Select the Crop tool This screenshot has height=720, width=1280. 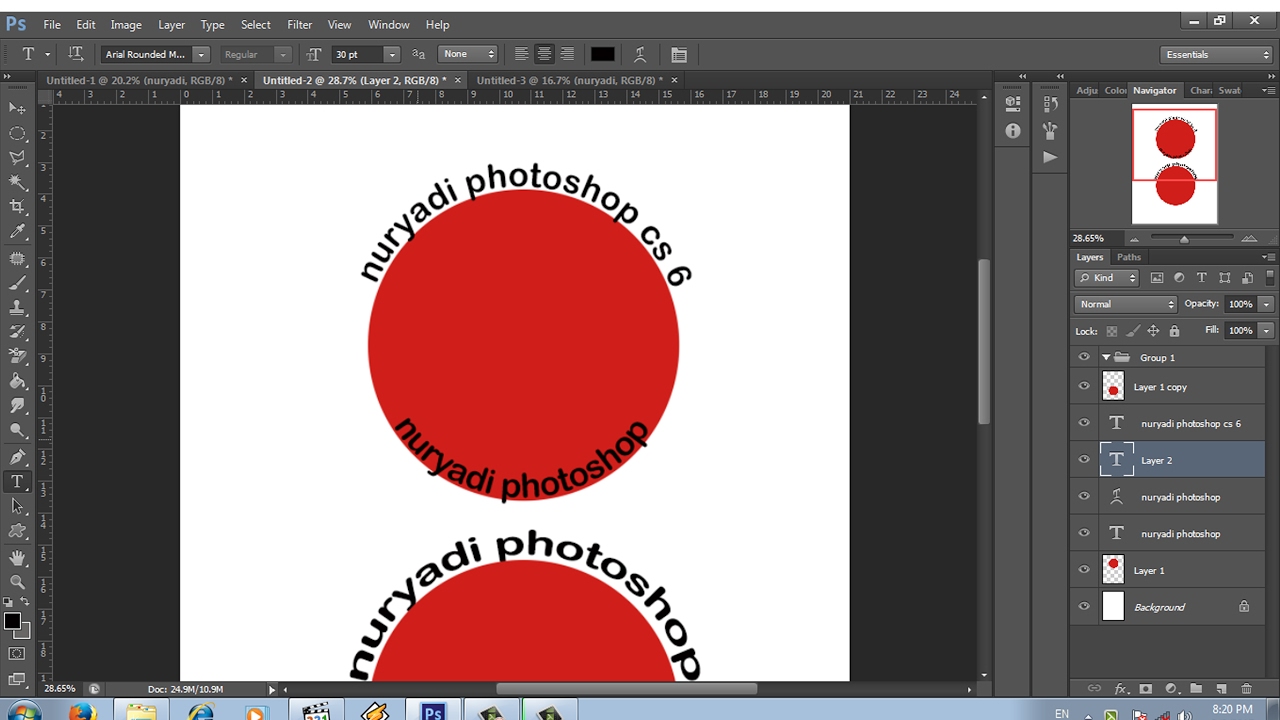tap(17, 207)
